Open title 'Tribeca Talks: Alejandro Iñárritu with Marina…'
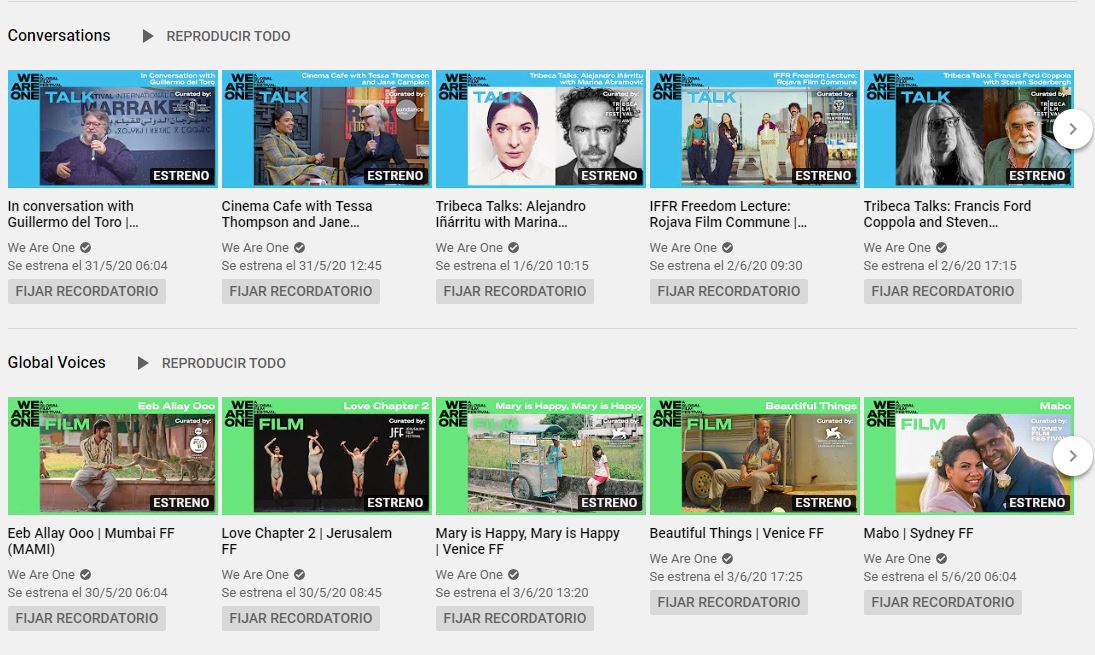The height and width of the screenshot is (655, 1095). click(510, 214)
